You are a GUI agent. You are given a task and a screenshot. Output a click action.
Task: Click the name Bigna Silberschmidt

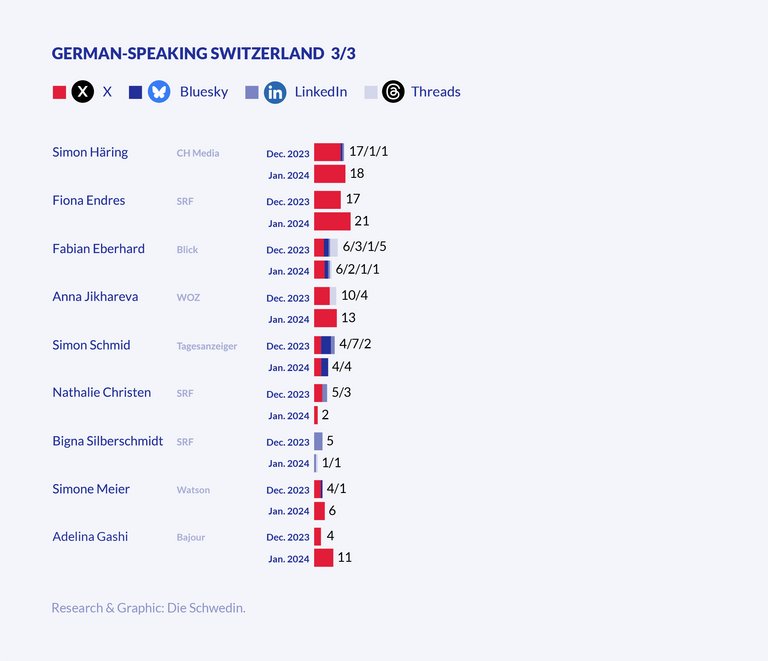click(x=107, y=441)
